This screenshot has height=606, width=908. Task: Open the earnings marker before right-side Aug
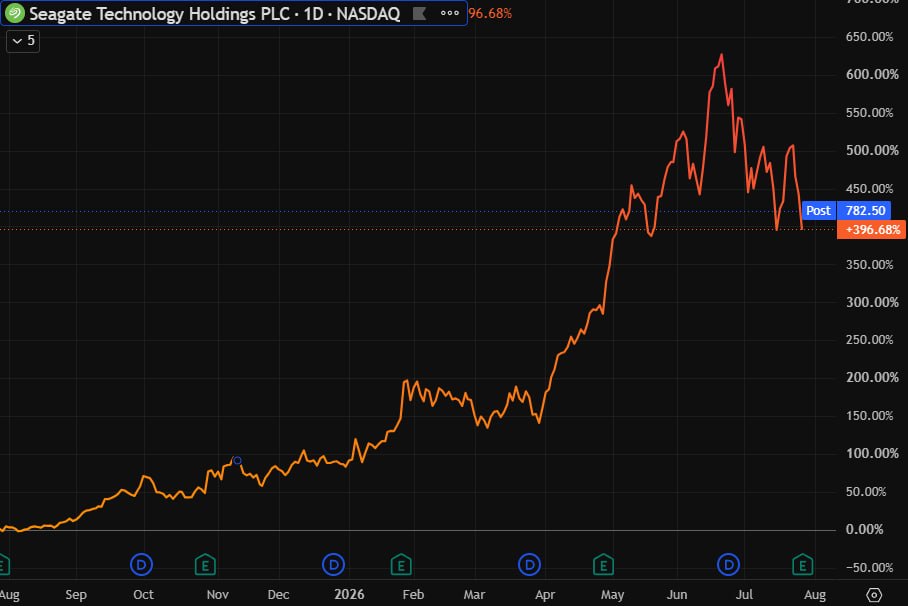pos(803,564)
